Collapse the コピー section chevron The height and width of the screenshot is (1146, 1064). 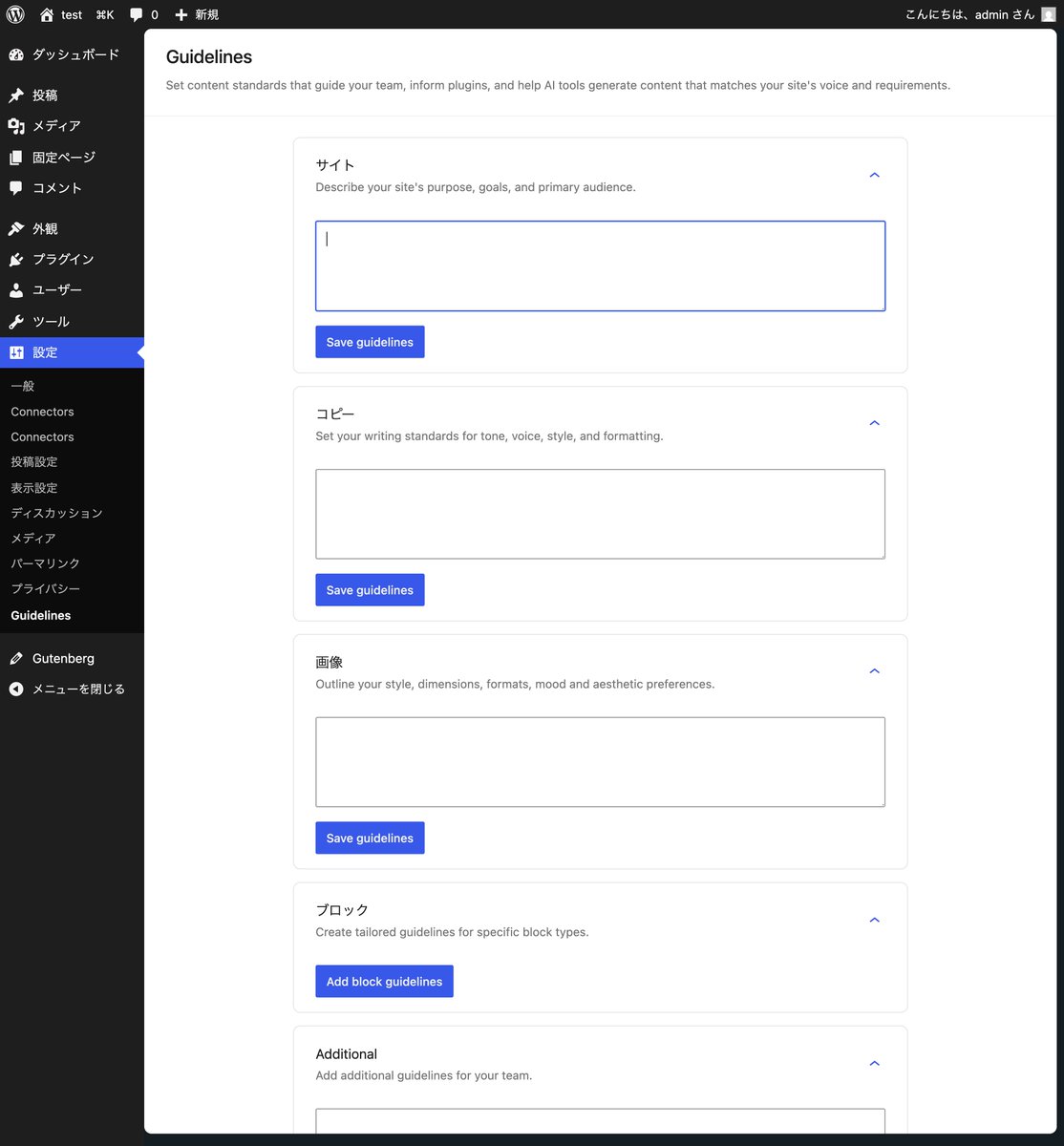874,423
